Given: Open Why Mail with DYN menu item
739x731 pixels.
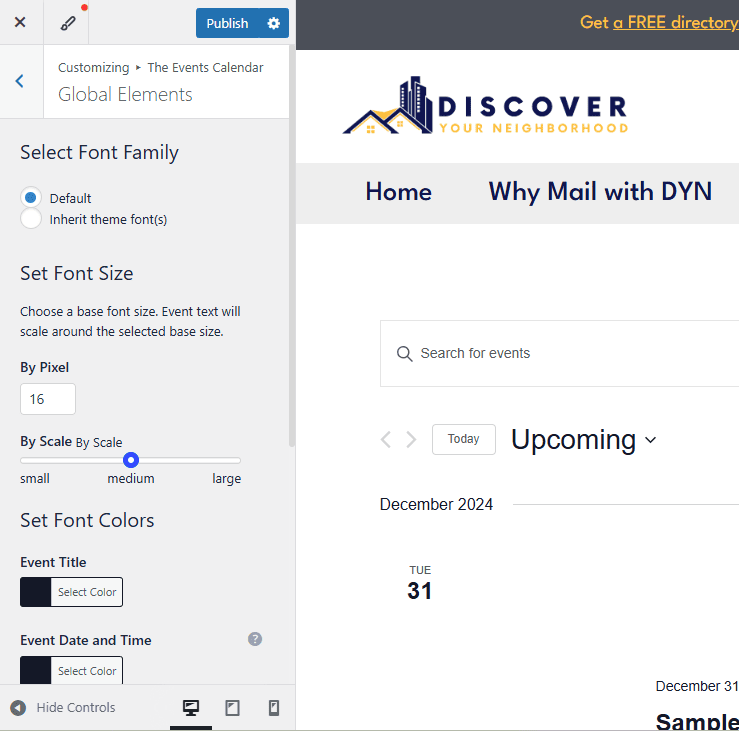Looking at the screenshot, I should point(600,192).
